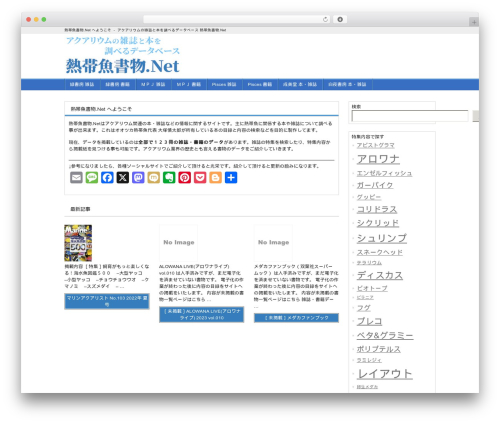This screenshot has width=500, height=423.
Task: Open the No Image thumbnail for メダカファンブック
Action: 273,243
